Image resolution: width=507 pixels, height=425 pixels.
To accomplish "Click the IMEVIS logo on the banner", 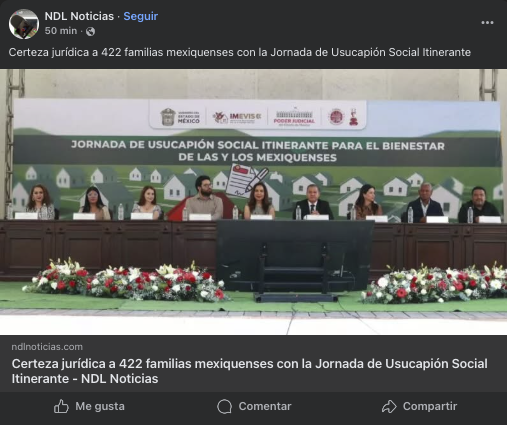I will click(x=237, y=117).
